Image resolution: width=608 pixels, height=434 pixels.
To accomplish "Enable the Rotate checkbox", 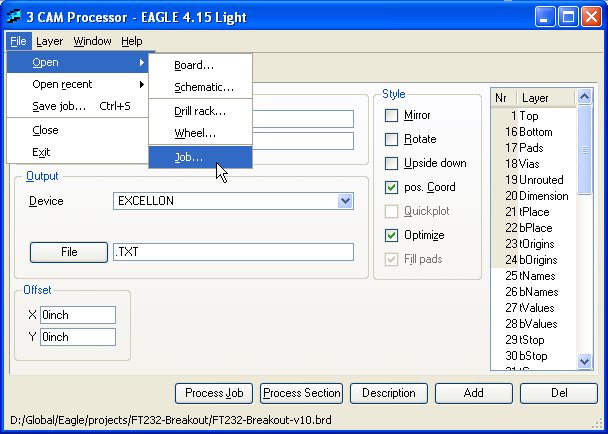I will [391, 139].
